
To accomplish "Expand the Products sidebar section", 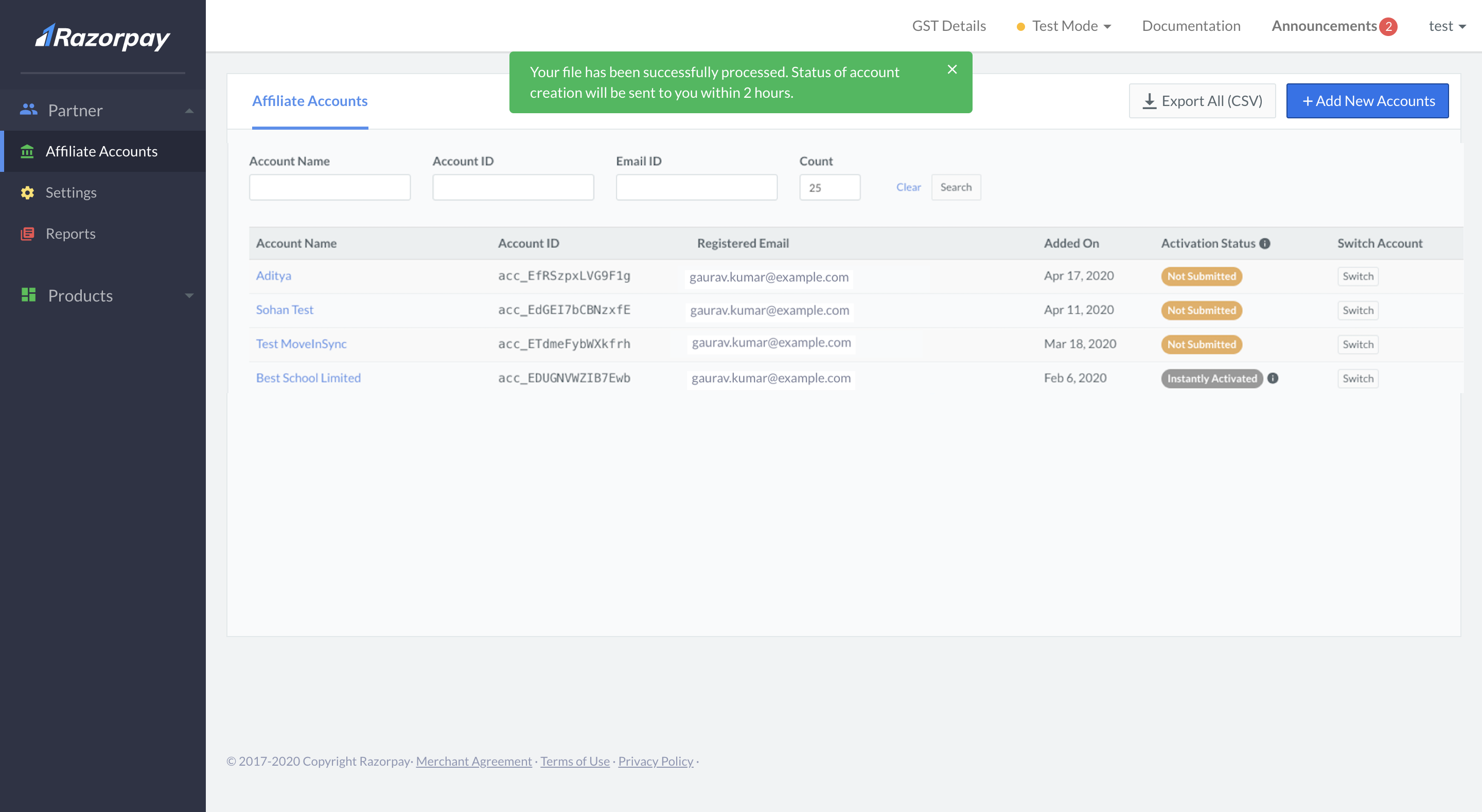I will click(x=189, y=296).
